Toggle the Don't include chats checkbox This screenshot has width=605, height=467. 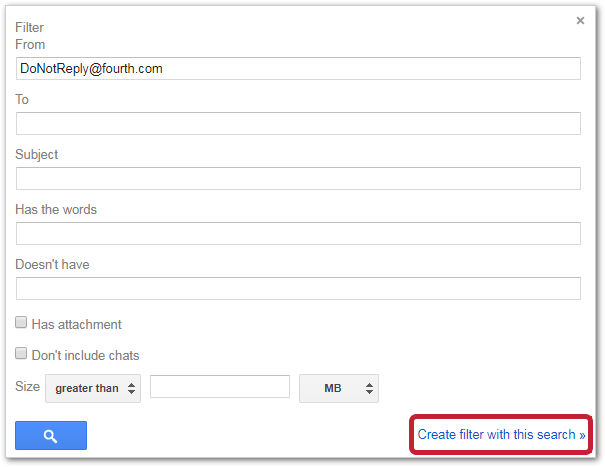[x=21, y=354]
